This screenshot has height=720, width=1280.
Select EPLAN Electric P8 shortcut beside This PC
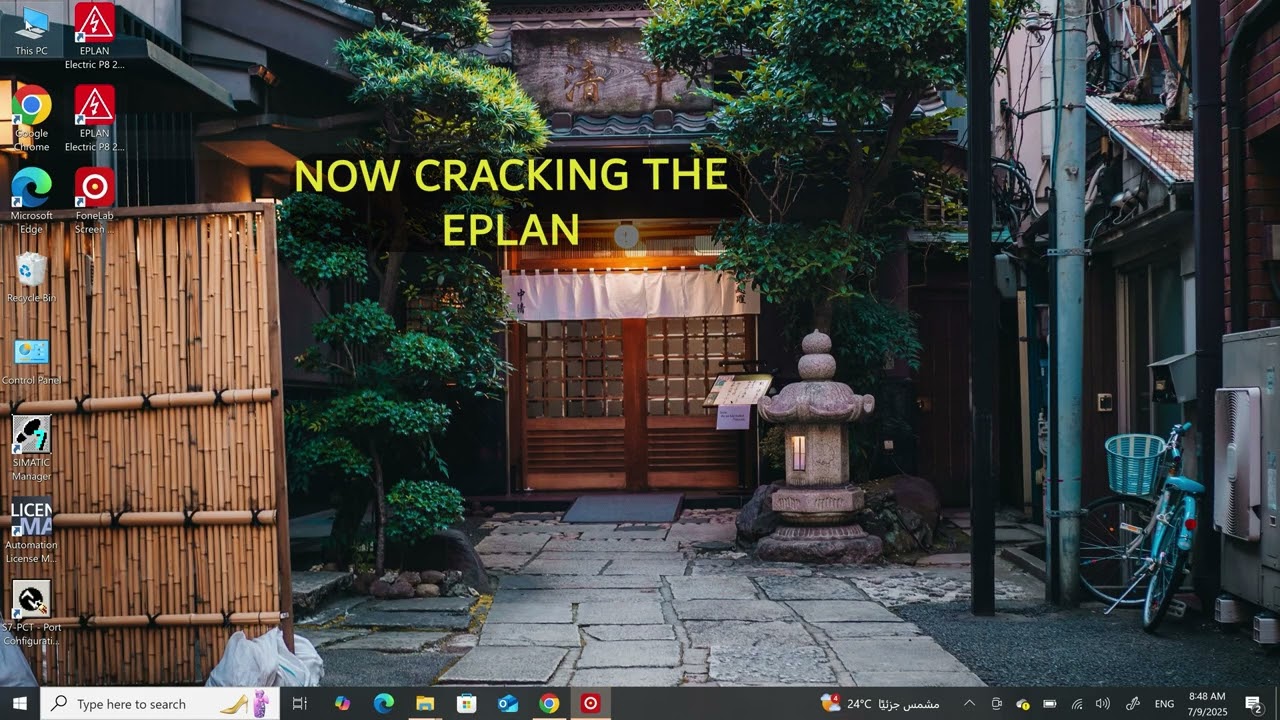(95, 36)
